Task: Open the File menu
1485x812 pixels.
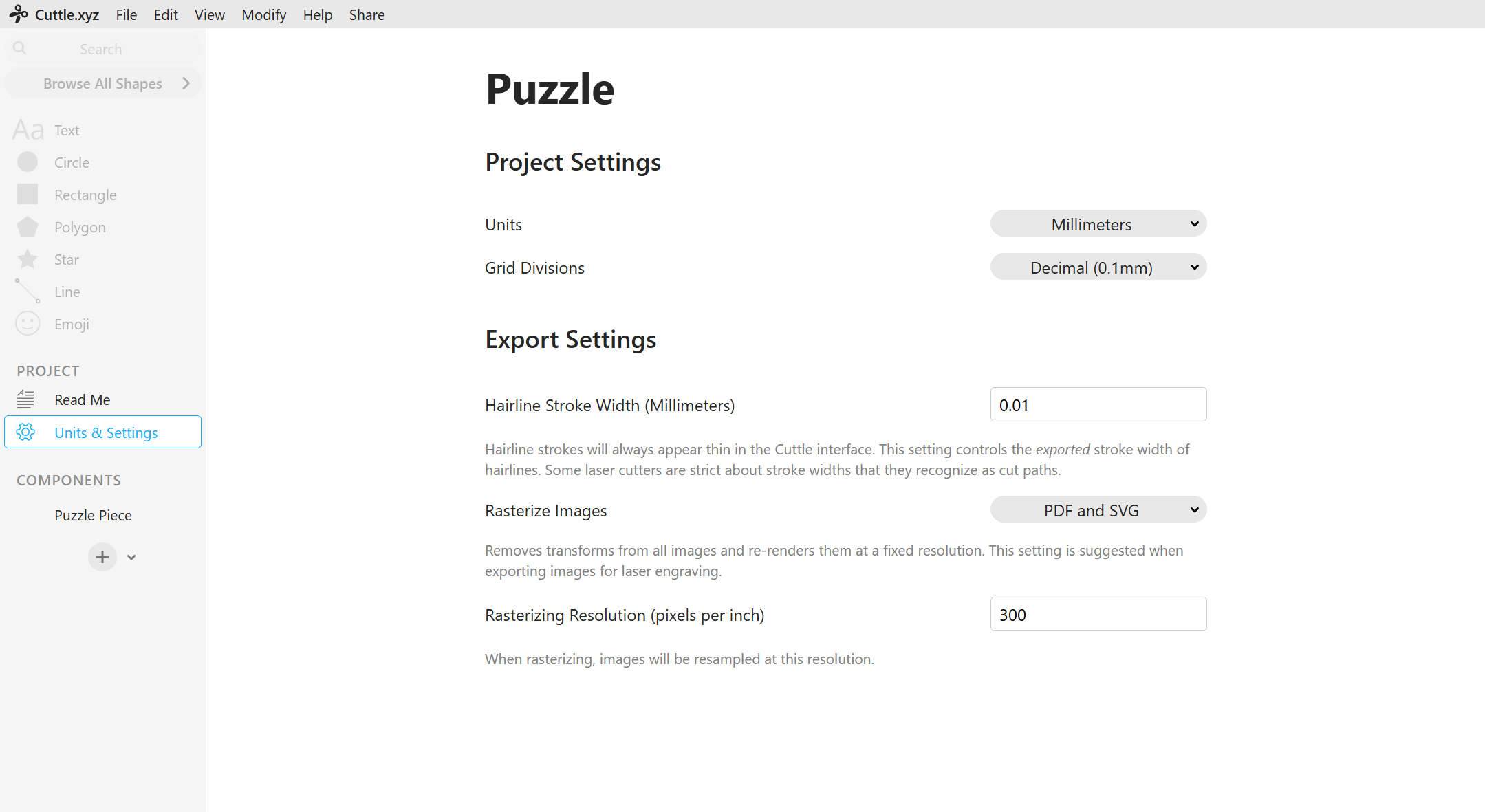Action: [x=127, y=14]
